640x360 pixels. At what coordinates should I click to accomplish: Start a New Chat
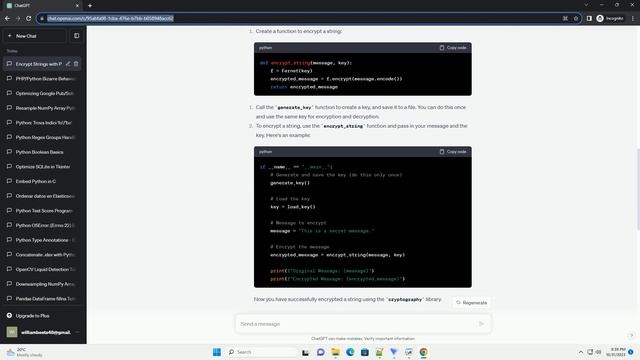point(34,36)
